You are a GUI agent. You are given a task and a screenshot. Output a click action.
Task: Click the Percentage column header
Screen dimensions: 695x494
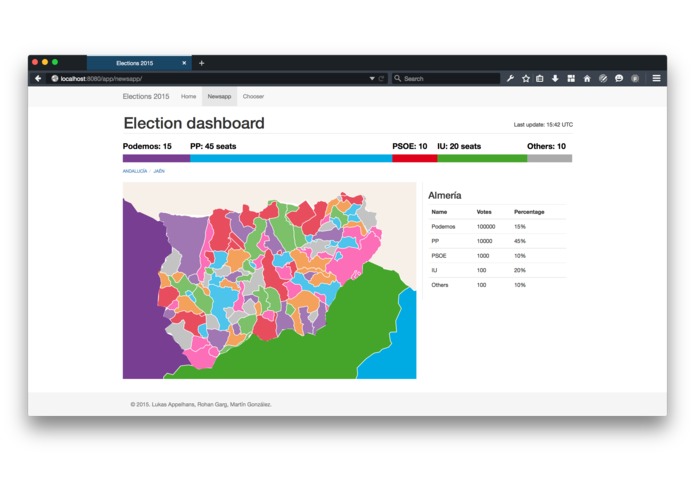pos(529,212)
